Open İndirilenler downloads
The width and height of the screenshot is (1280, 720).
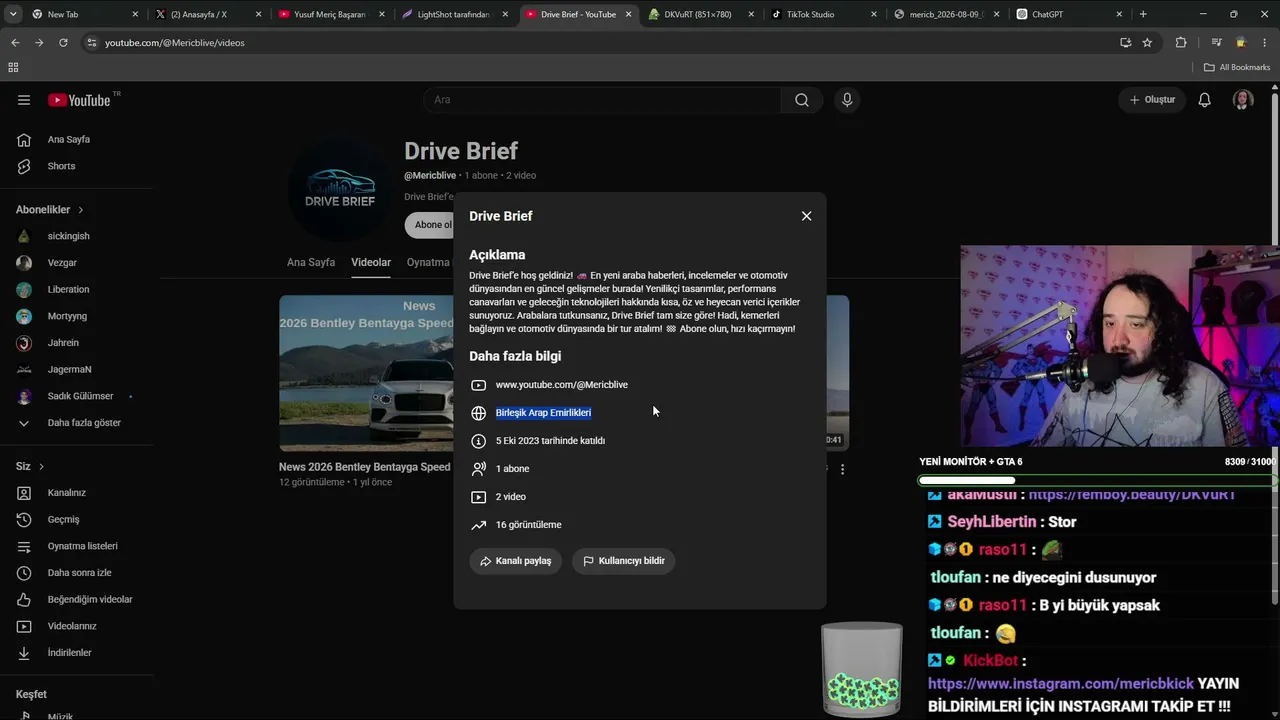[69, 653]
